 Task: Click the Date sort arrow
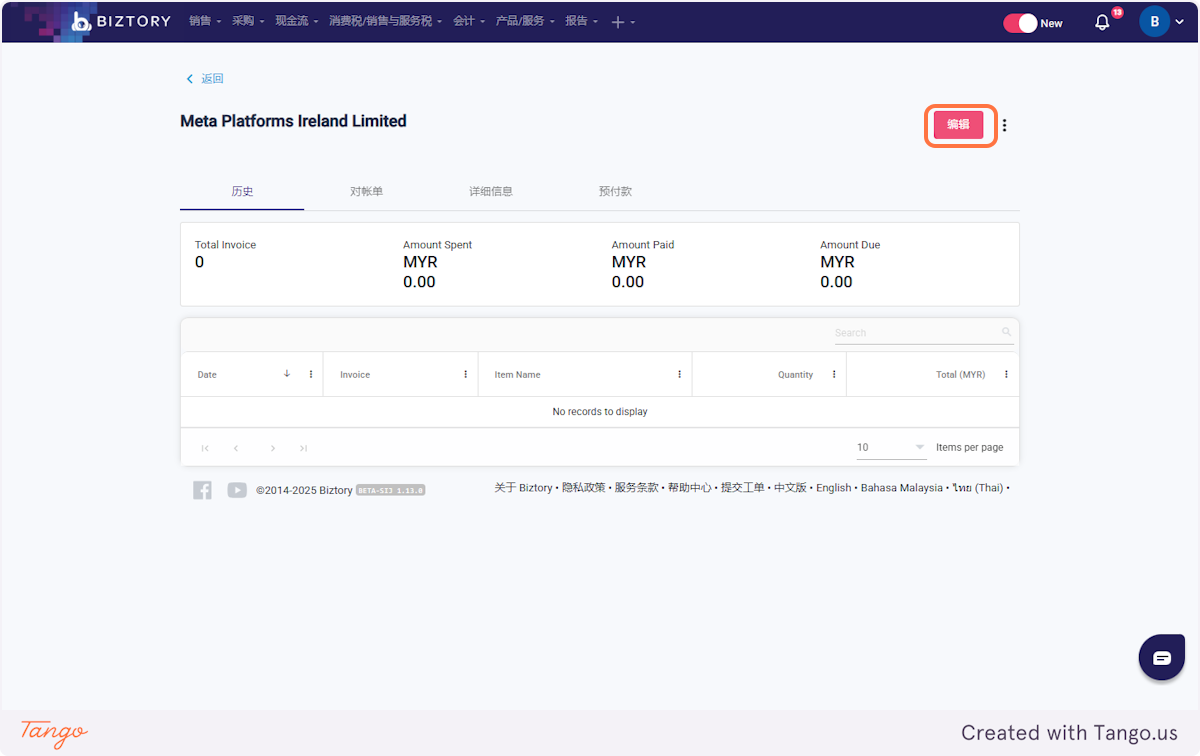click(x=287, y=374)
